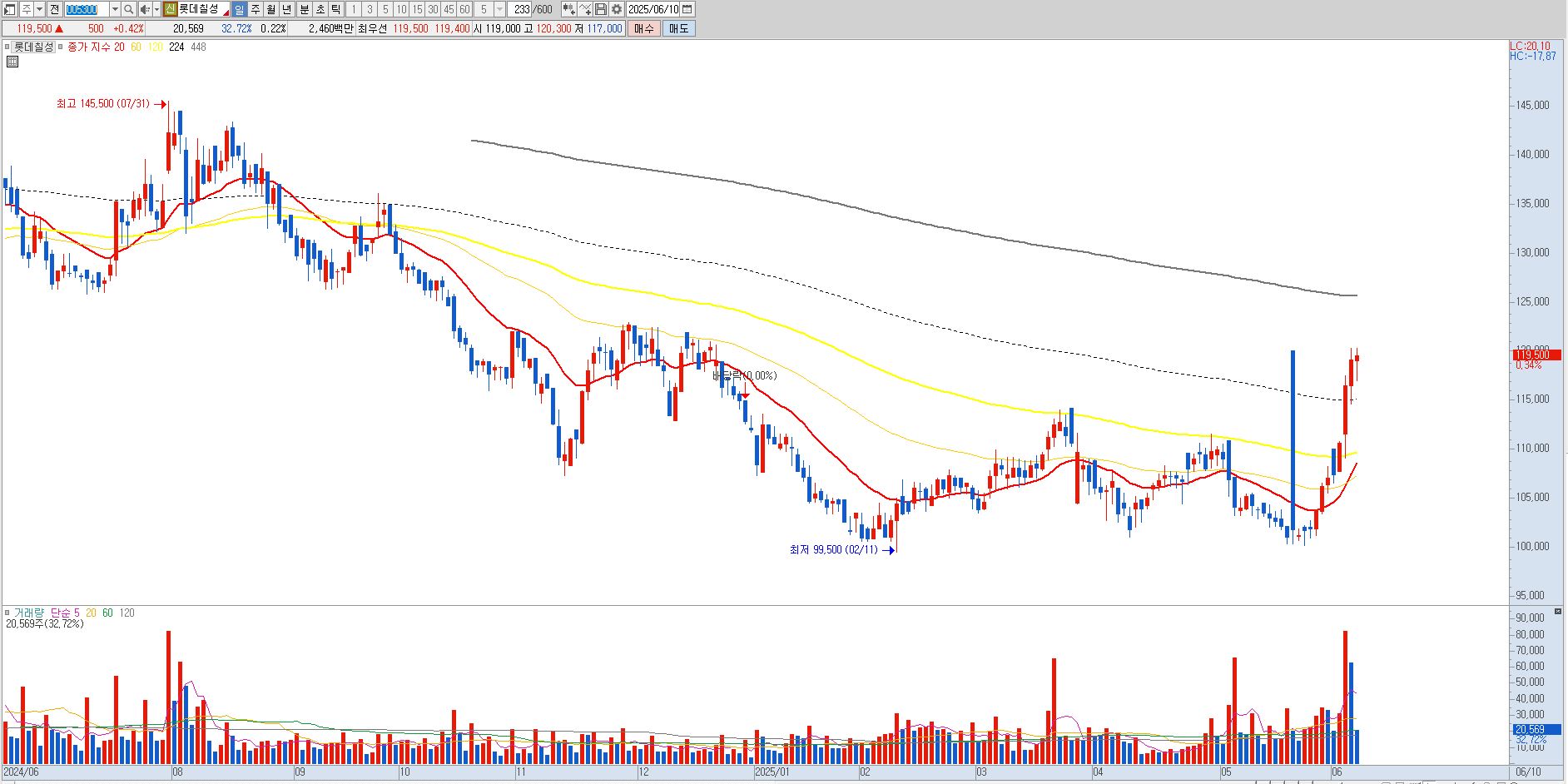Expand the stock code dropdown arrow

click(x=115, y=9)
